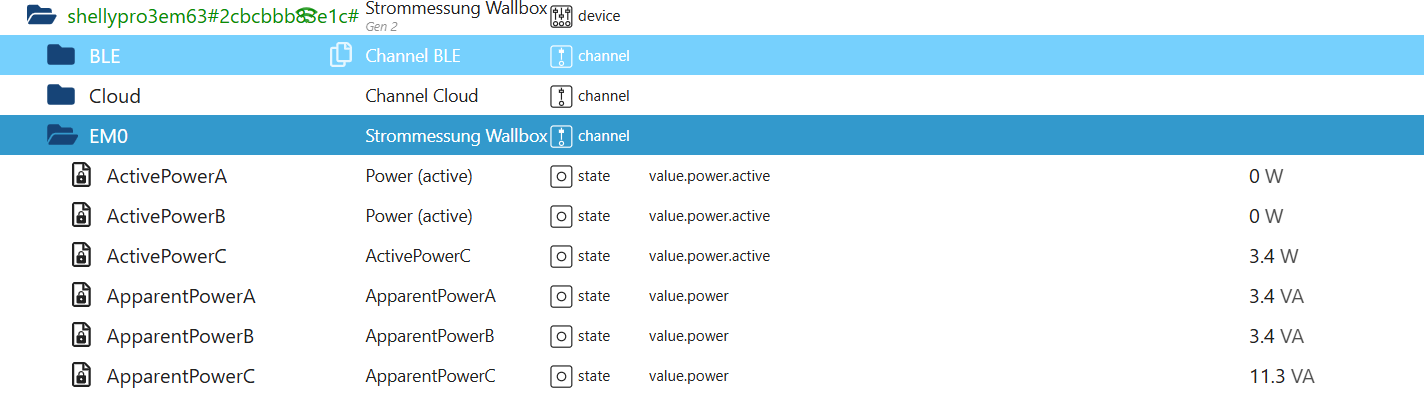1424x400 pixels.
Task: Click the state icon in ActivePowerB row
Action: pyautogui.click(x=561, y=216)
